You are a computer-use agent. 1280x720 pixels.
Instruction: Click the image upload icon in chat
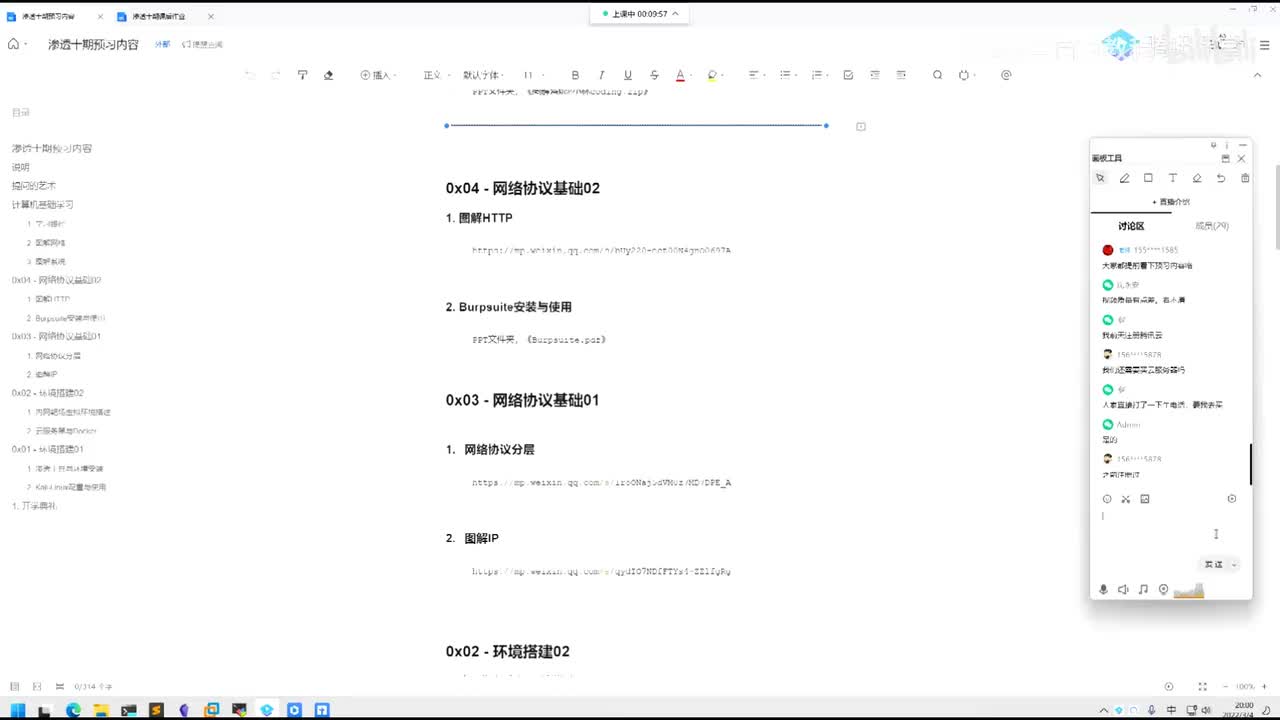1145,499
